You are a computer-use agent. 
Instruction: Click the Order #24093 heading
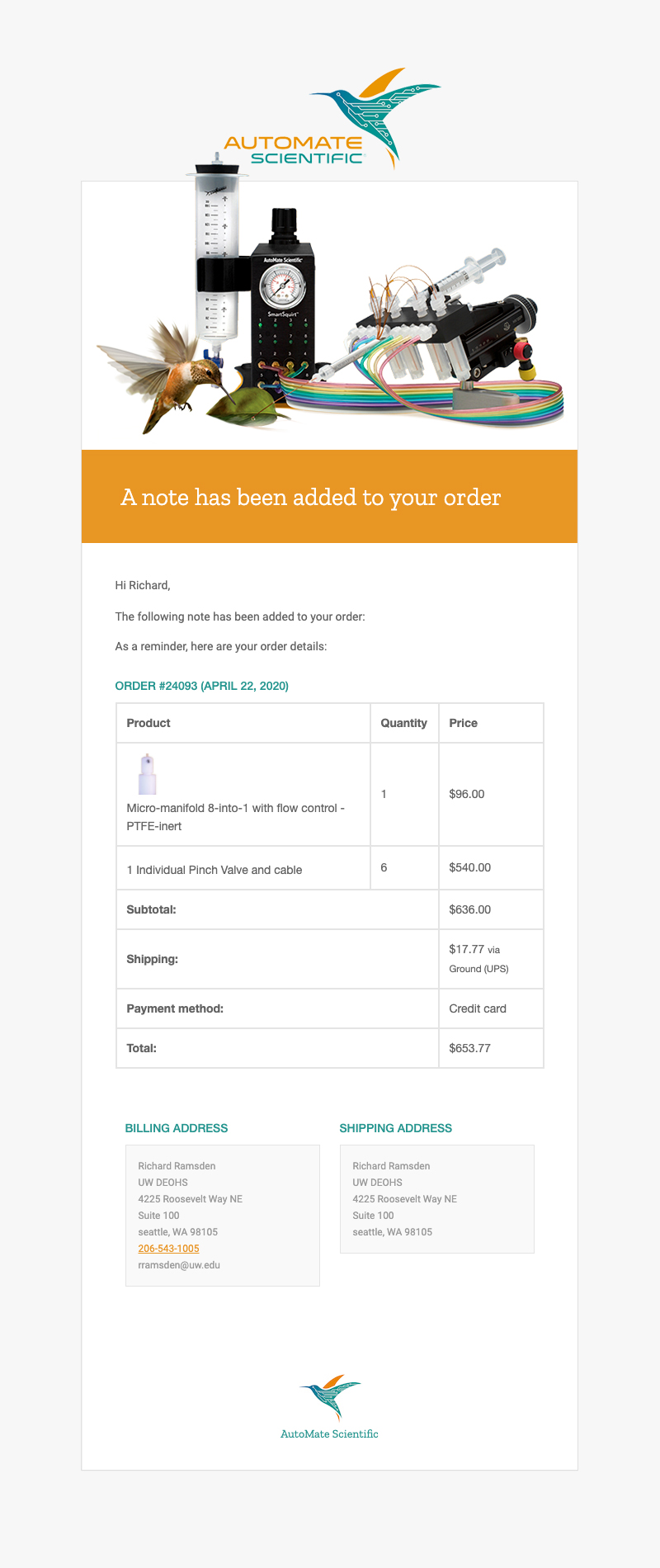coord(202,686)
